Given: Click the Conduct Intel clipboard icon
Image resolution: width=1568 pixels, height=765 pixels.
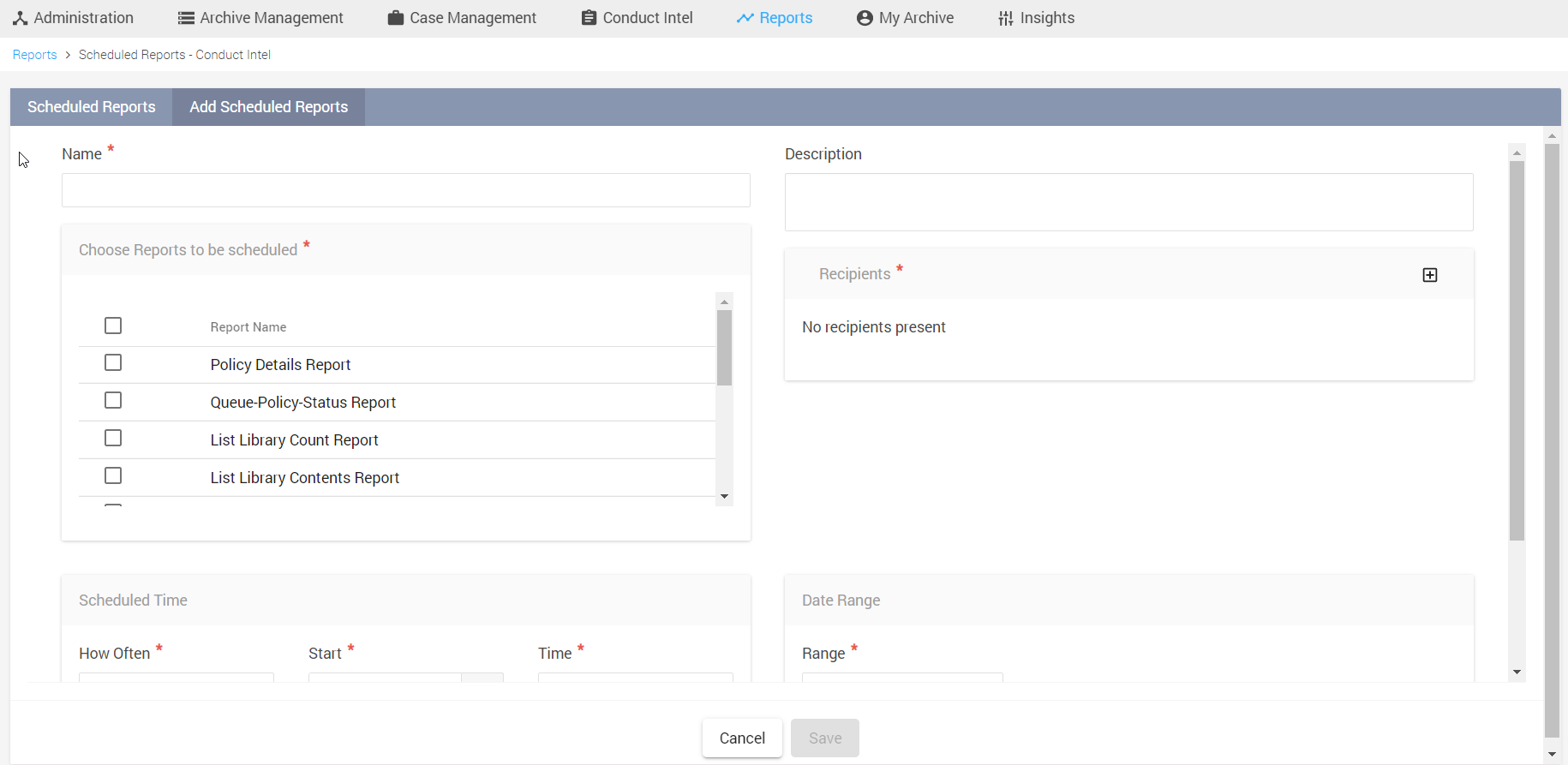Looking at the screenshot, I should coord(589,18).
